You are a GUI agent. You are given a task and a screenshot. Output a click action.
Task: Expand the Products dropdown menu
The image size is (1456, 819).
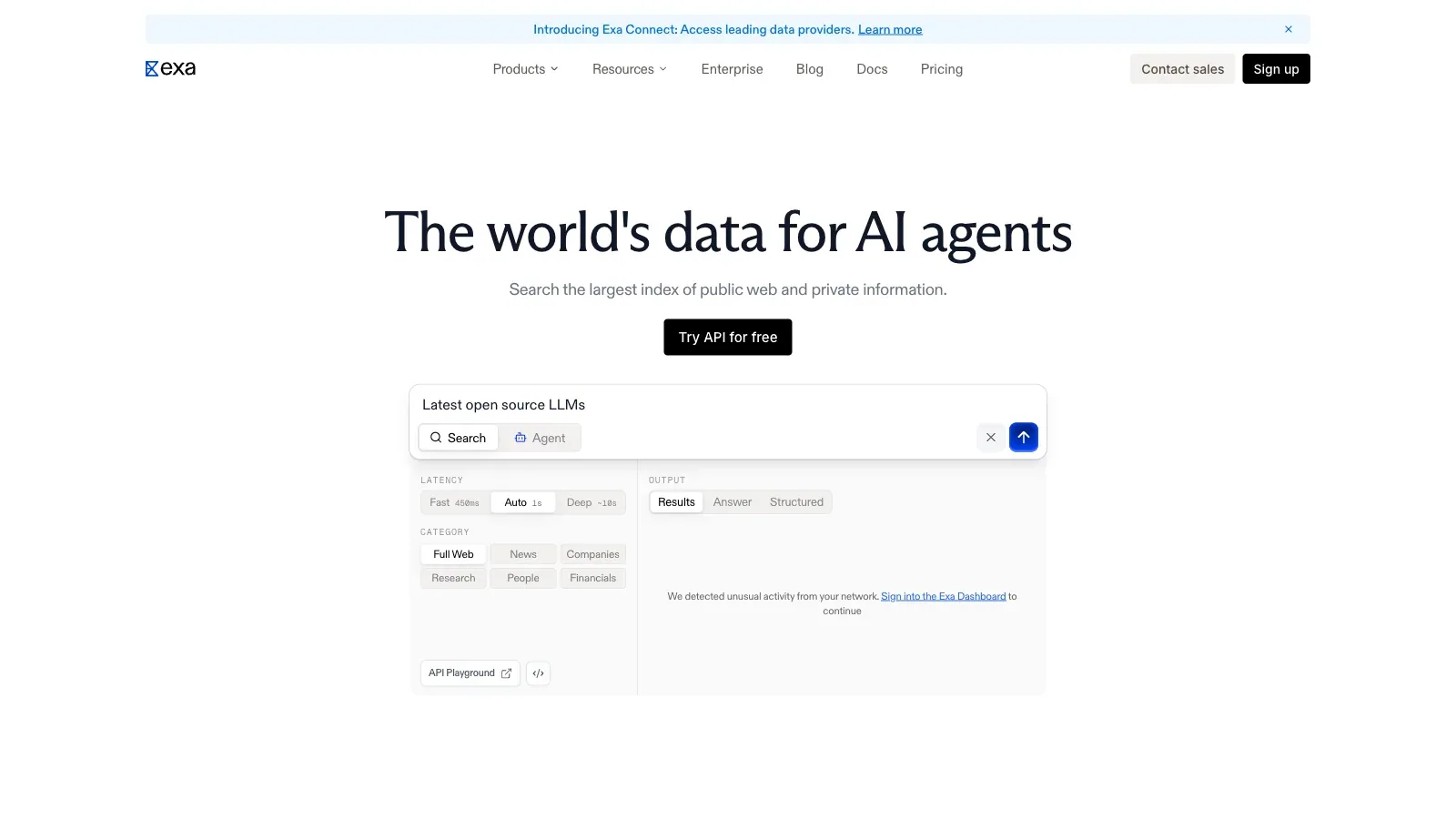[x=526, y=69]
